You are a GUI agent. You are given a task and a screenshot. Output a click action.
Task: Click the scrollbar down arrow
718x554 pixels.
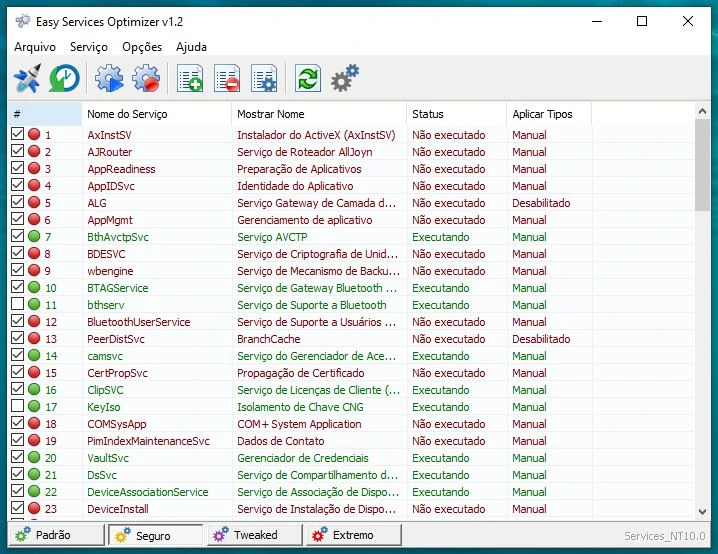(702, 511)
